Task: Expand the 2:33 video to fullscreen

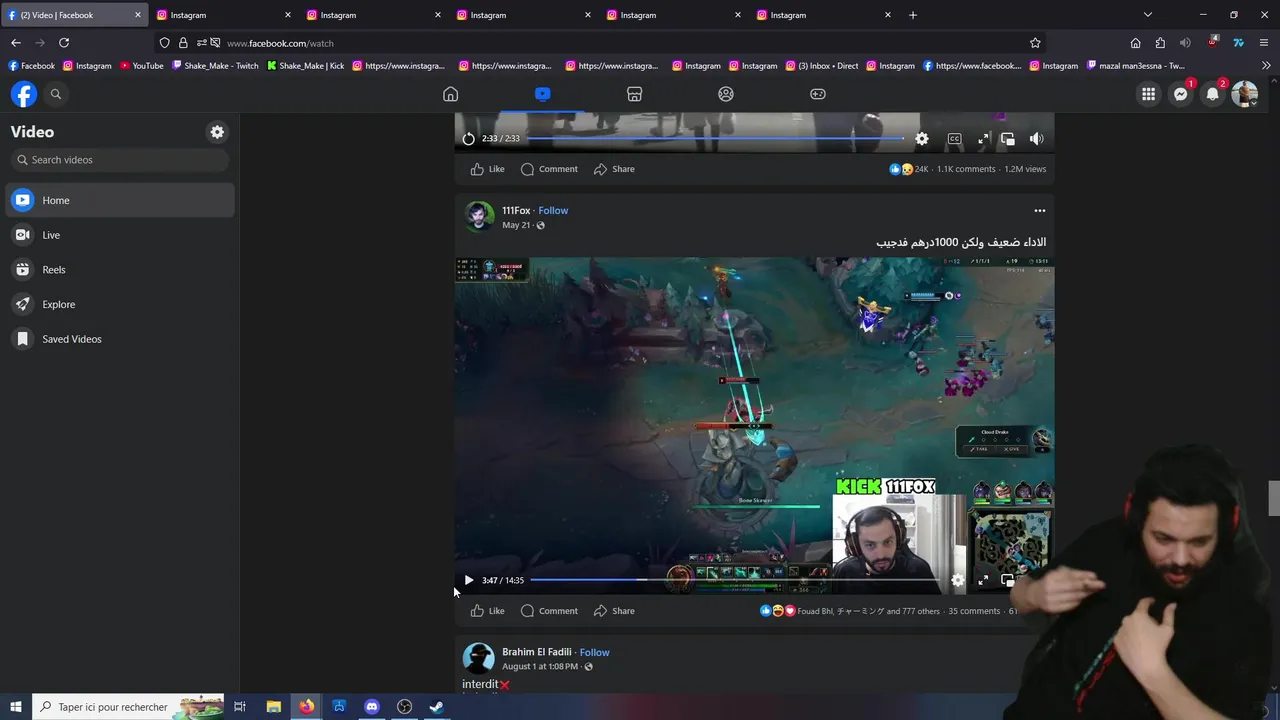Action: pos(984,139)
